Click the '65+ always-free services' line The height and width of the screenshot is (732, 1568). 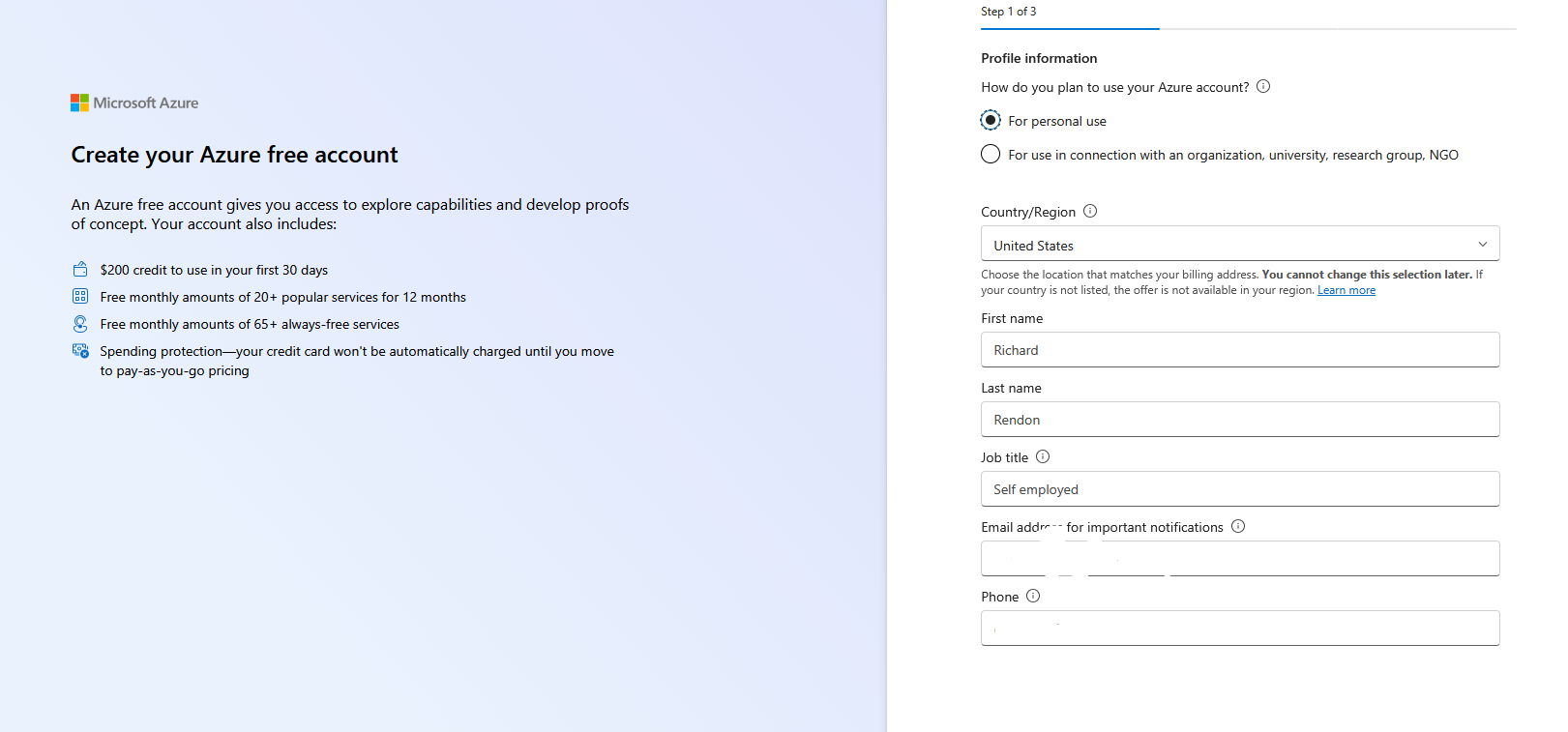tap(250, 324)
